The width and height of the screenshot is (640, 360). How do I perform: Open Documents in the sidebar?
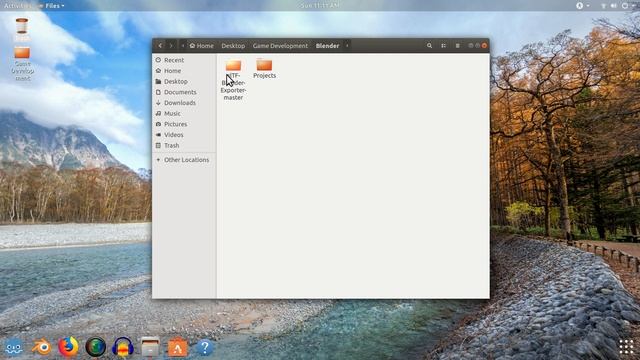[184, 92]
